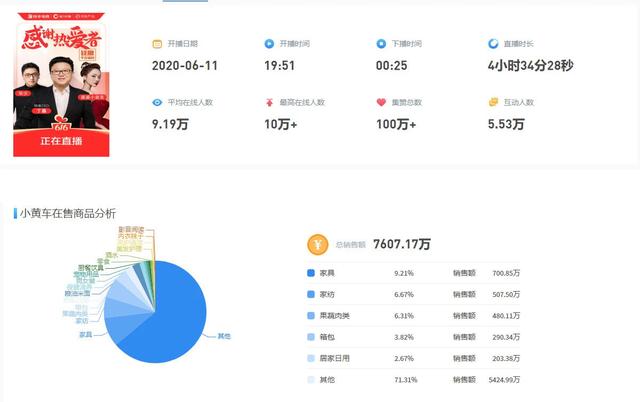Image resolution: width=640 pixels, height=402 pixels.
Task: Click the play icon beside 开播时间
Action: [x=269, y=44]
